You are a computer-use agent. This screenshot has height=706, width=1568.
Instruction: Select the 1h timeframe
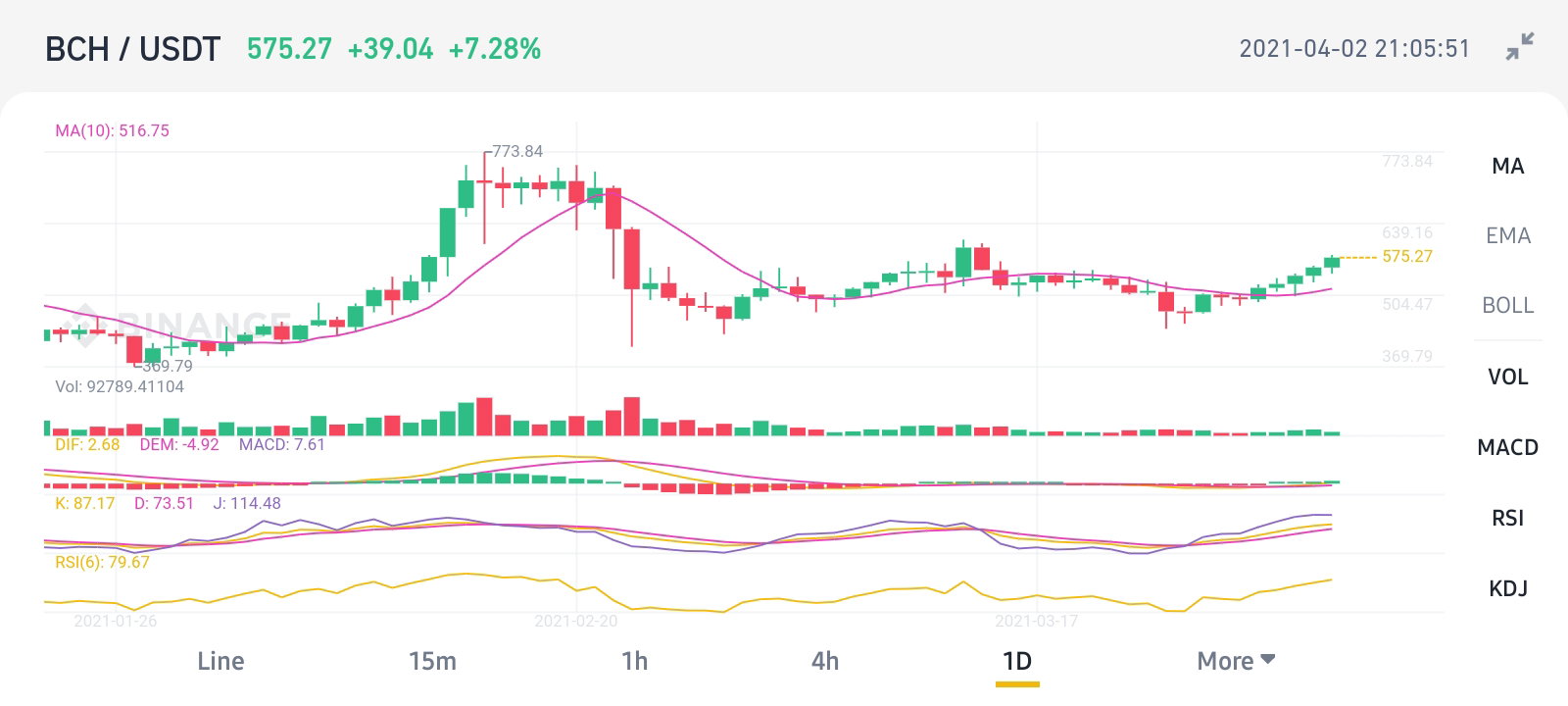pos(634,661)
